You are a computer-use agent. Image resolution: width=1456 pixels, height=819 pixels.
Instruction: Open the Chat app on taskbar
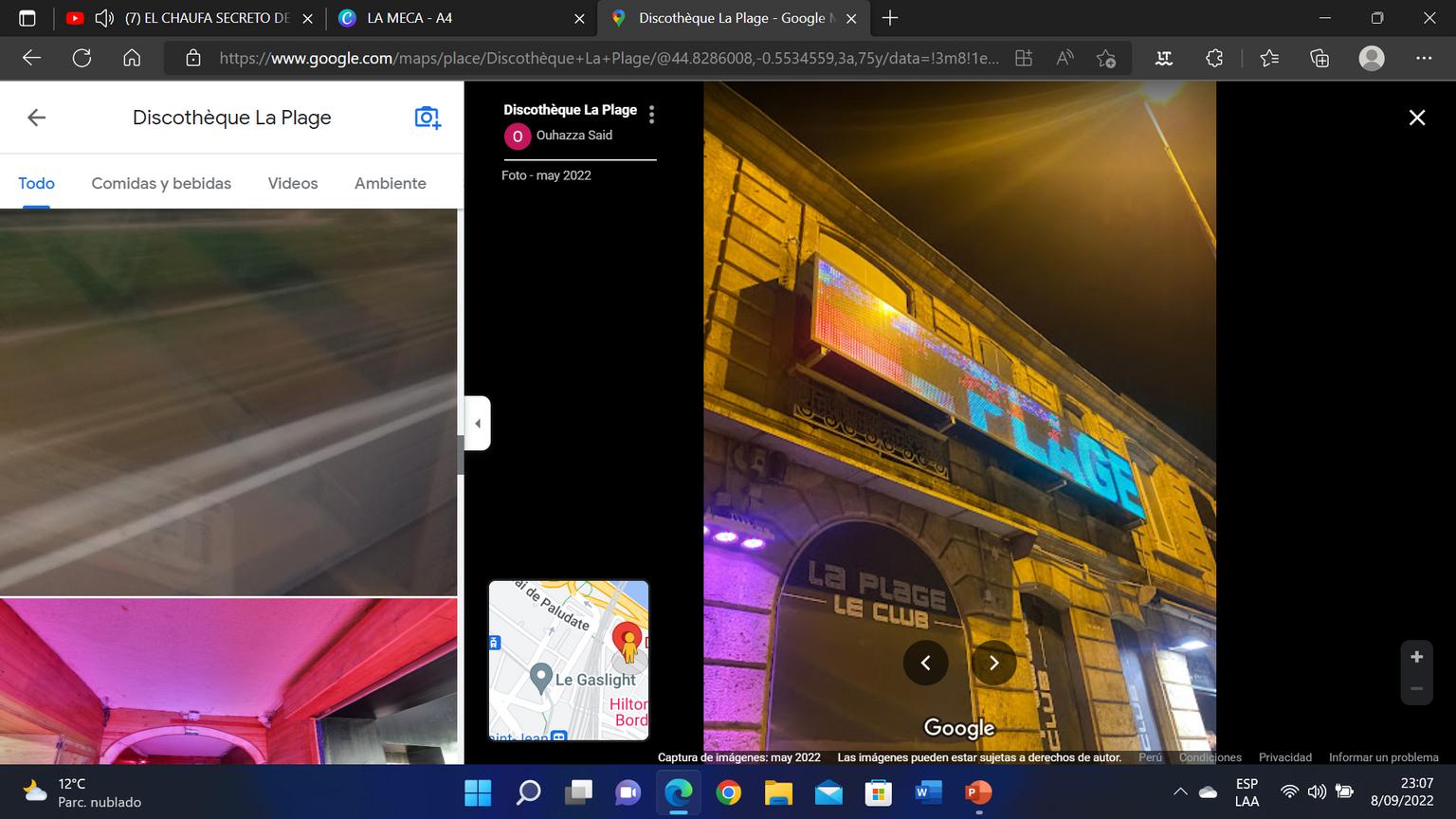tap(628, 792)
